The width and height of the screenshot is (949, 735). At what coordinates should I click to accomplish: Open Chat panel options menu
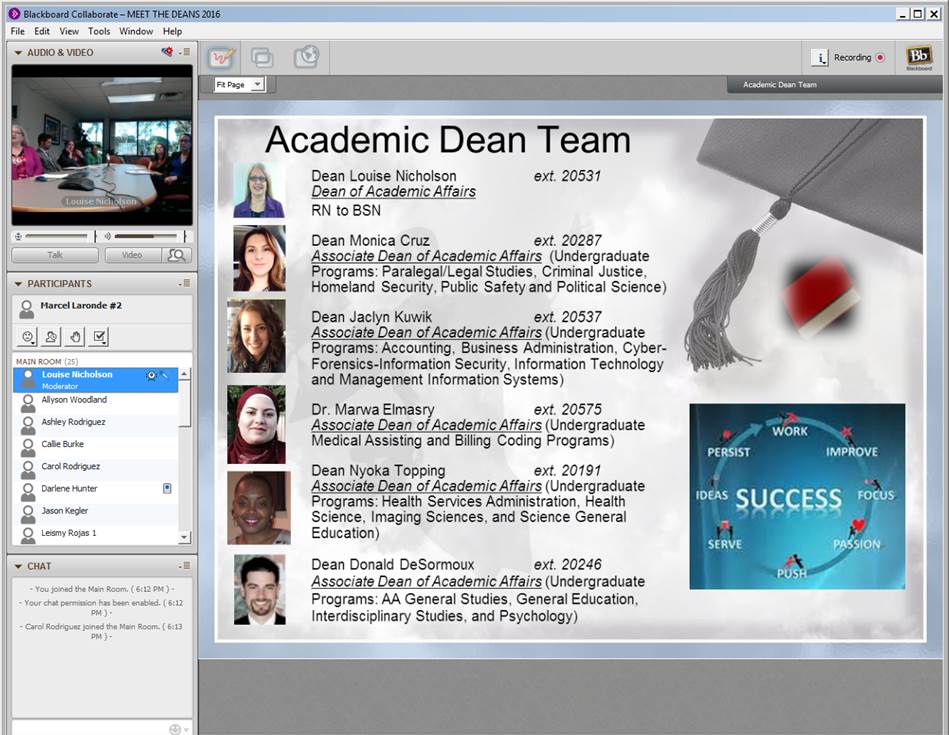pyautogui.click(x=185, y=565)
